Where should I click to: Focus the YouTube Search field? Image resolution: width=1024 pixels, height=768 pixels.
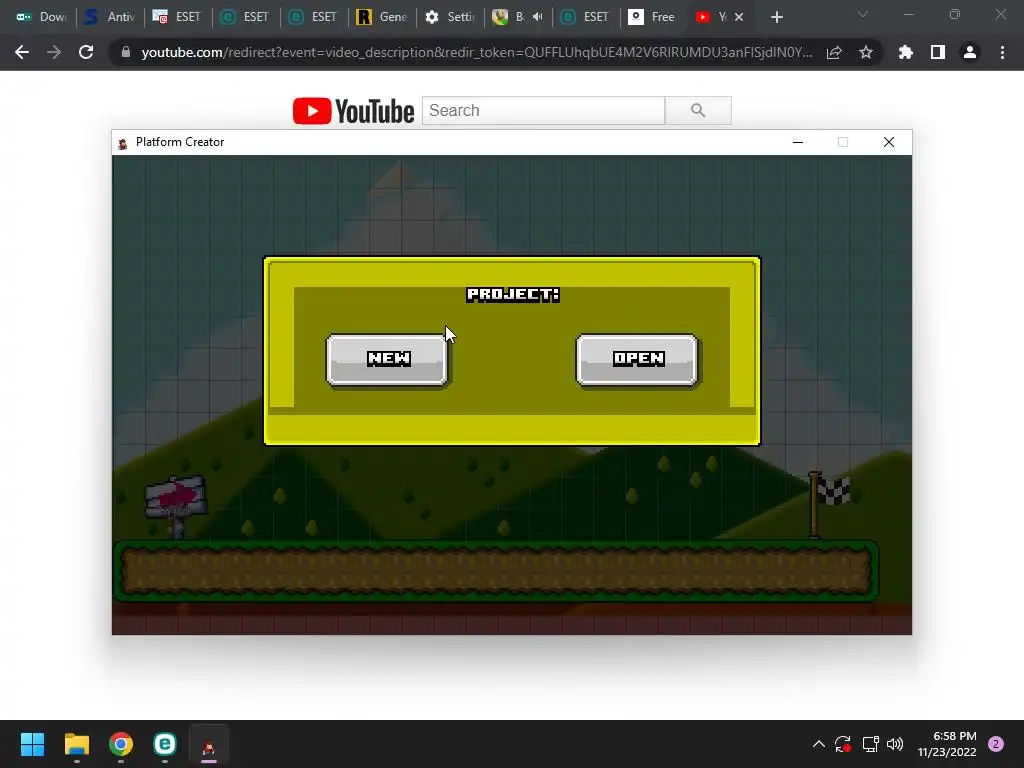point(543,110)
